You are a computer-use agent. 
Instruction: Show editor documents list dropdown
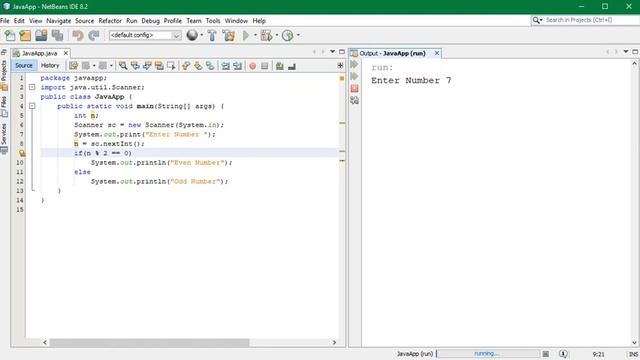tap(333, 52)
